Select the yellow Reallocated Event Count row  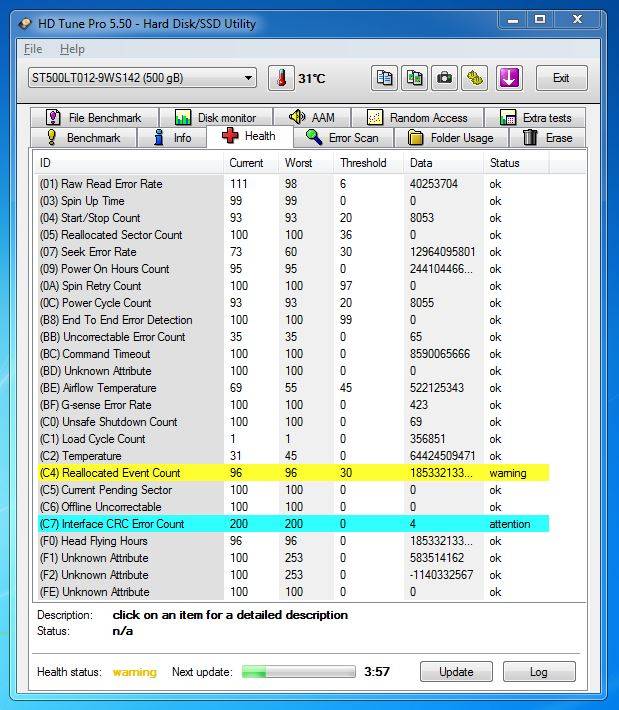pyautogui.click(x=293, y=473)
